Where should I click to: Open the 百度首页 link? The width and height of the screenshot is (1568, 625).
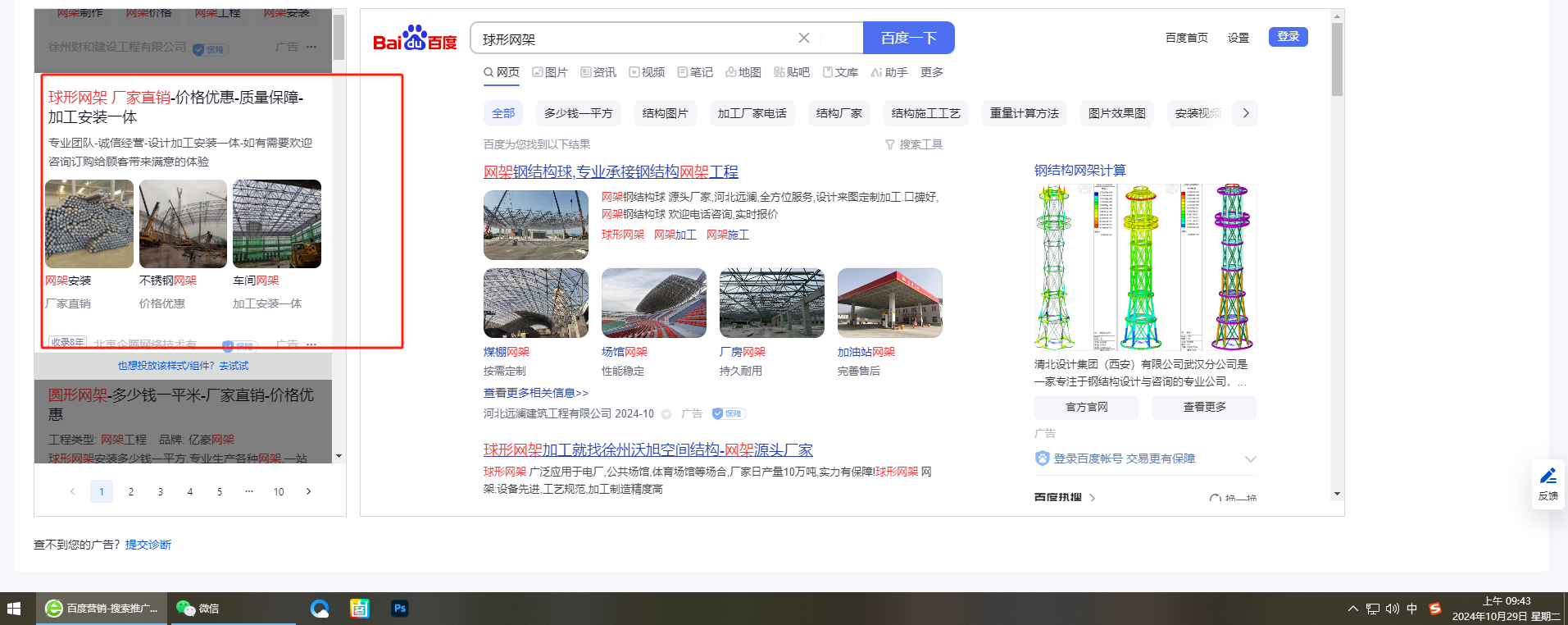point(1187,38)
